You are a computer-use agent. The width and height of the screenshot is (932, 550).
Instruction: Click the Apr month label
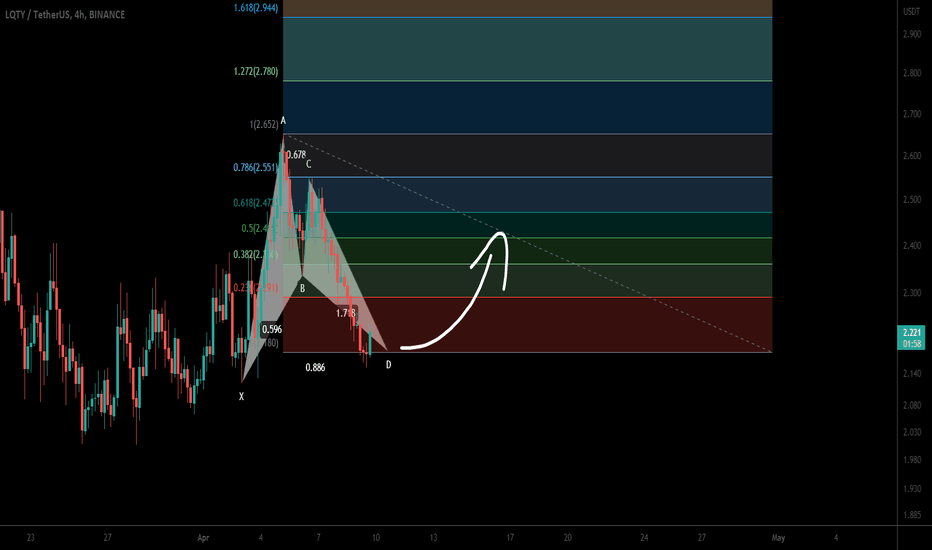click(203, 538)
